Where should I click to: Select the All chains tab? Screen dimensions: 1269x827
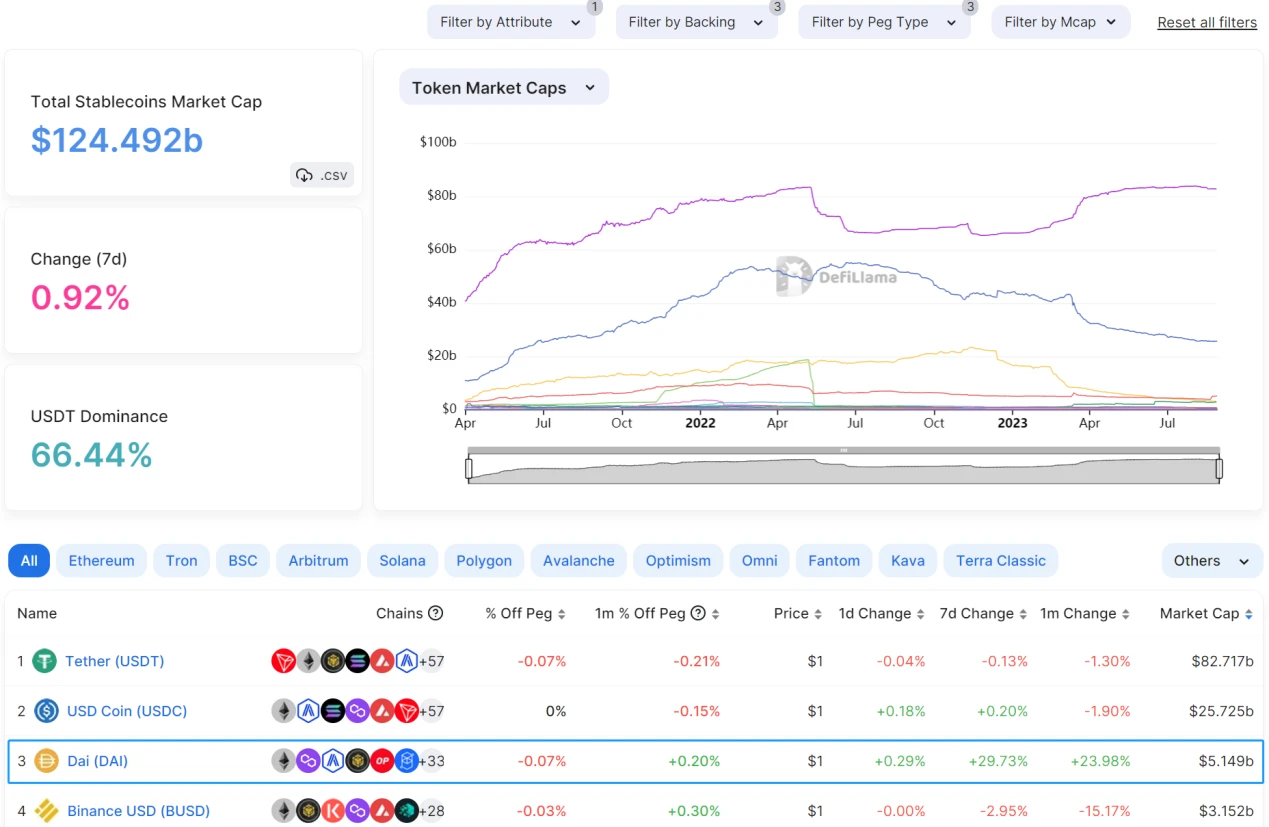coord(29,561)
